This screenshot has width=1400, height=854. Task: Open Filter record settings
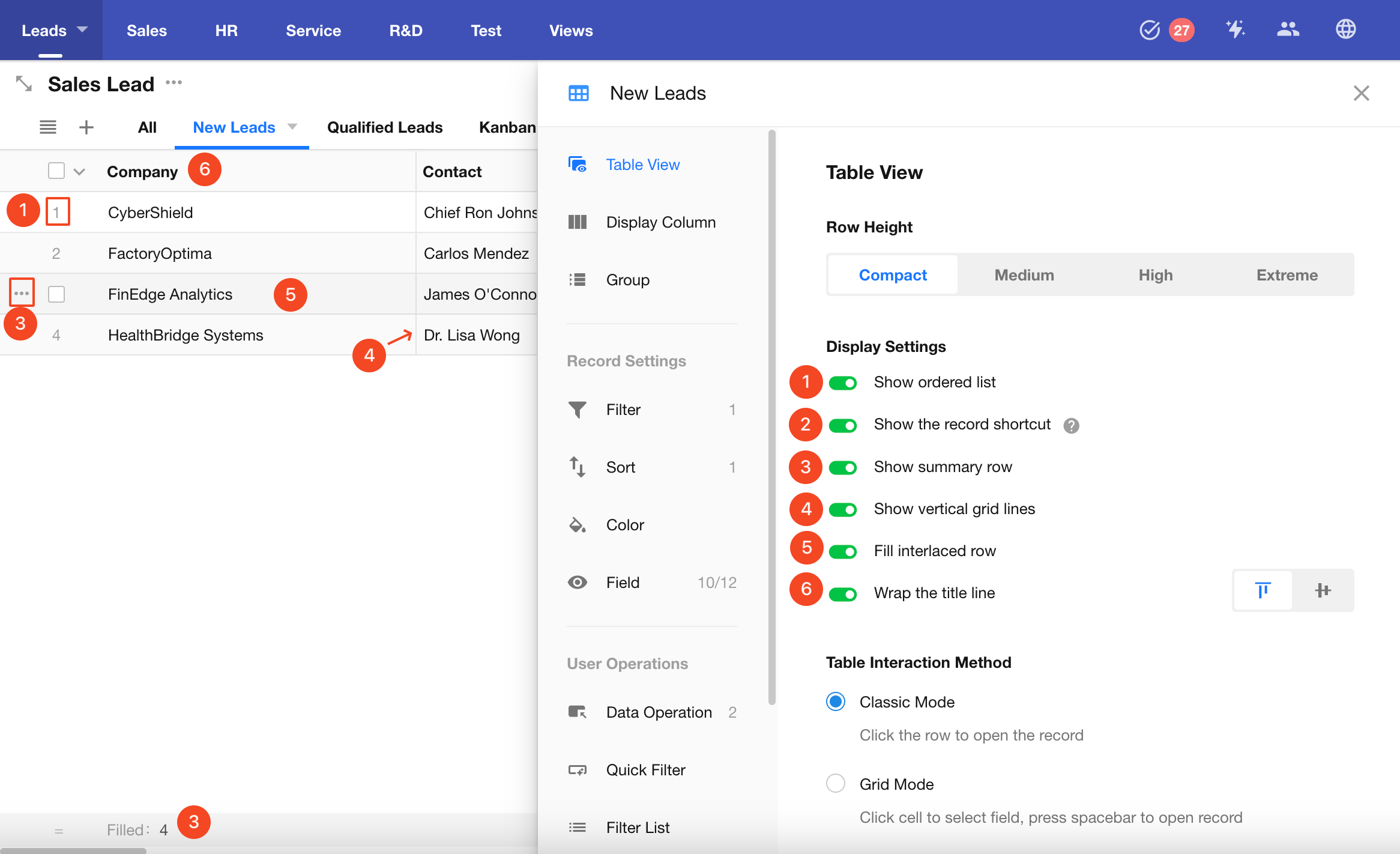click(623, 410)
